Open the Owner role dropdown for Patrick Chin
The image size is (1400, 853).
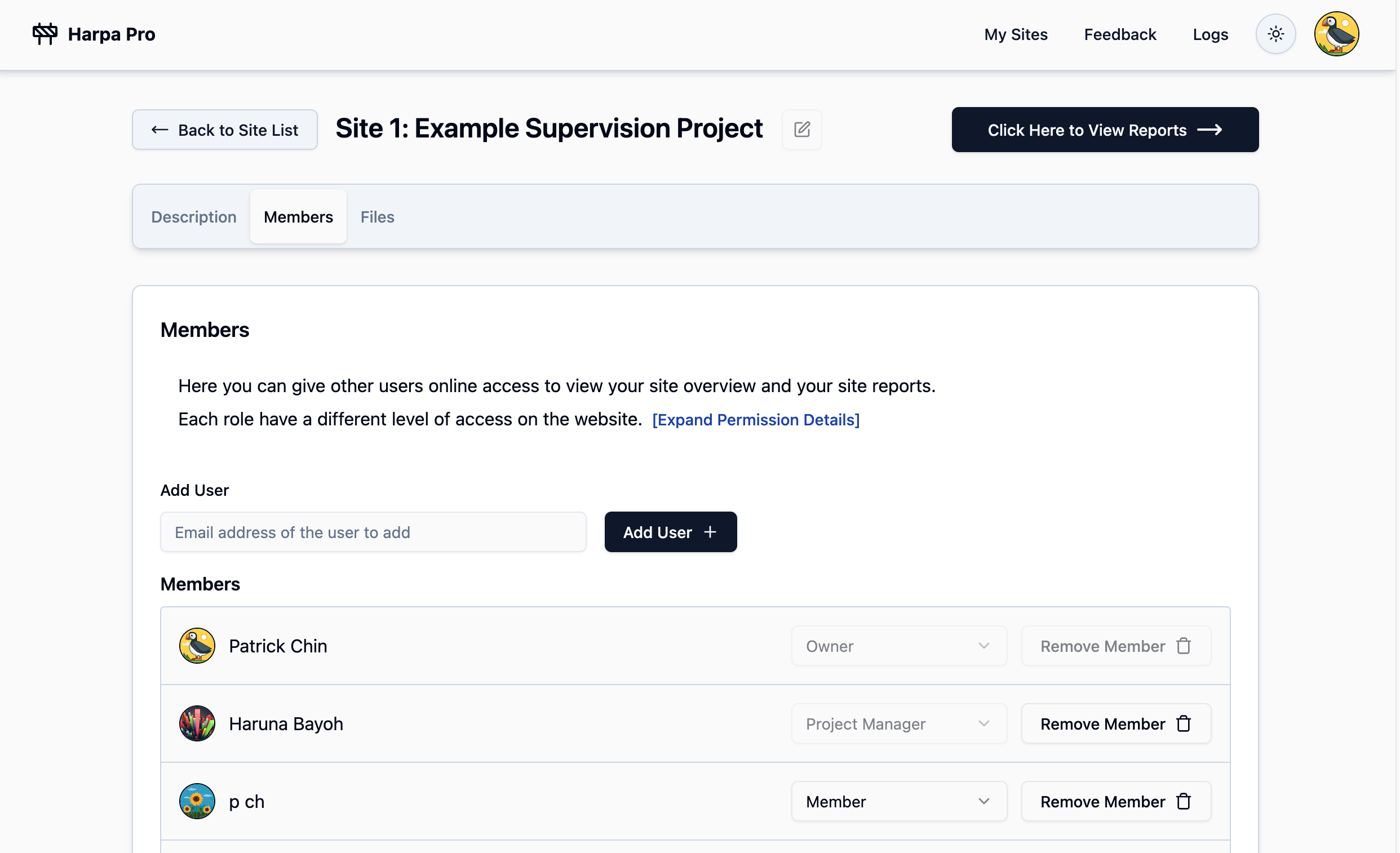click(899, 646)
